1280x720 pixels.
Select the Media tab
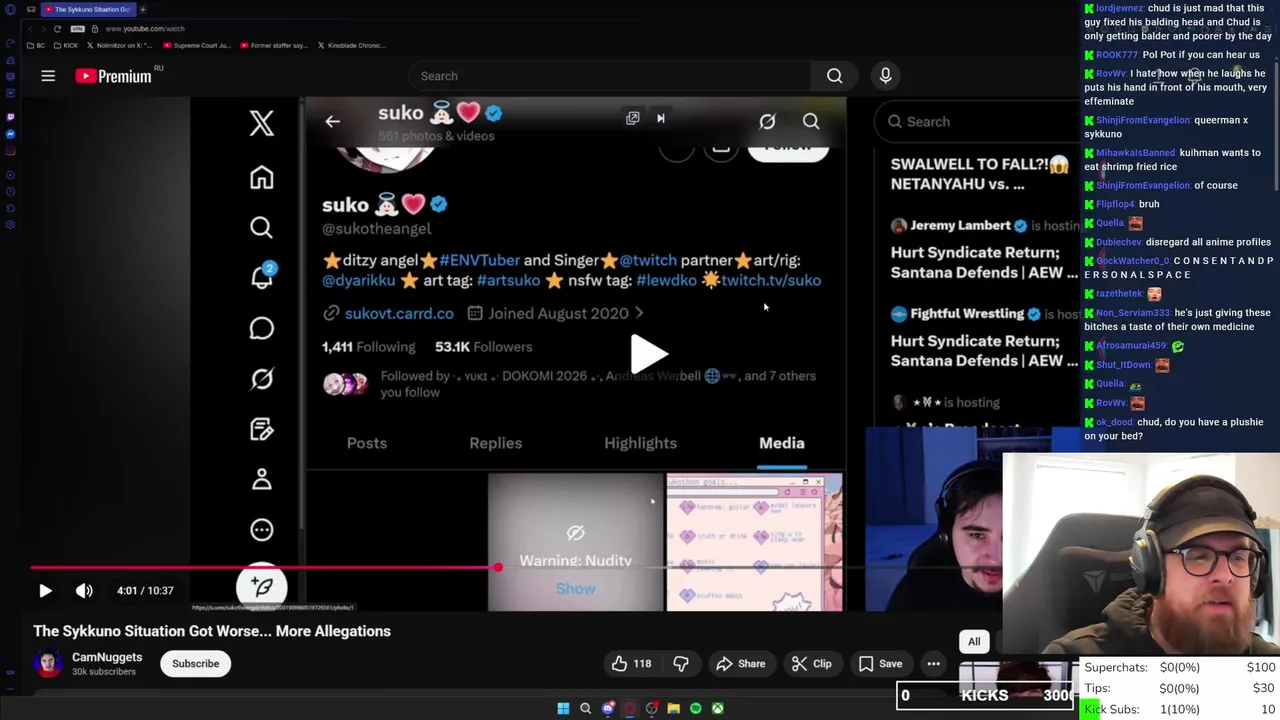tap(782, 443)
